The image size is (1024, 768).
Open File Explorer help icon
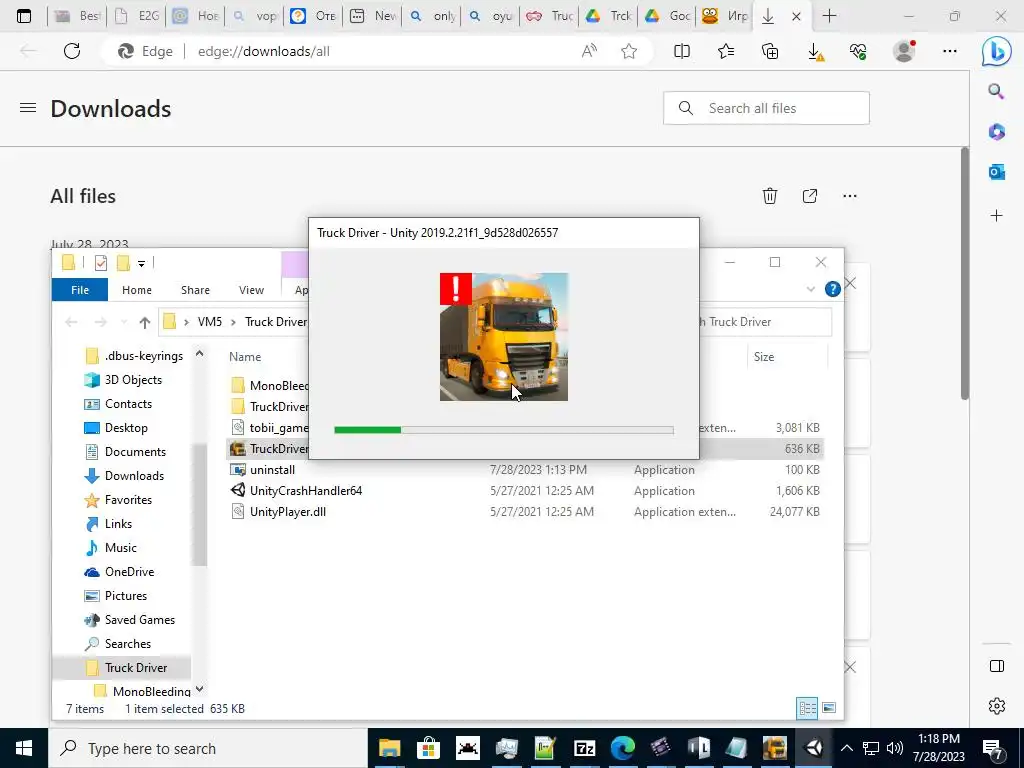point(833,289)
